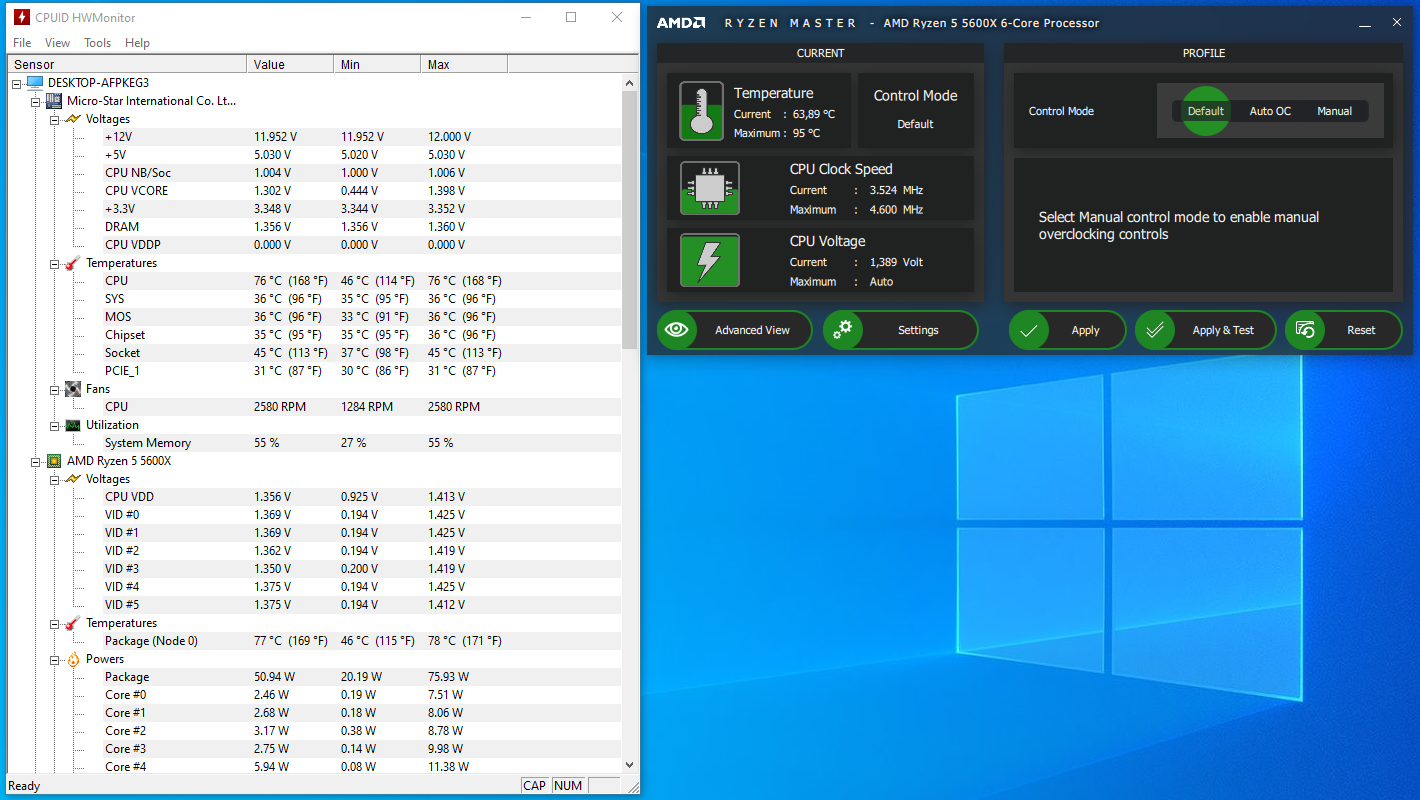
Task: Click scrollbar down arrow in HWMonitor
Action: coord(630,765)
